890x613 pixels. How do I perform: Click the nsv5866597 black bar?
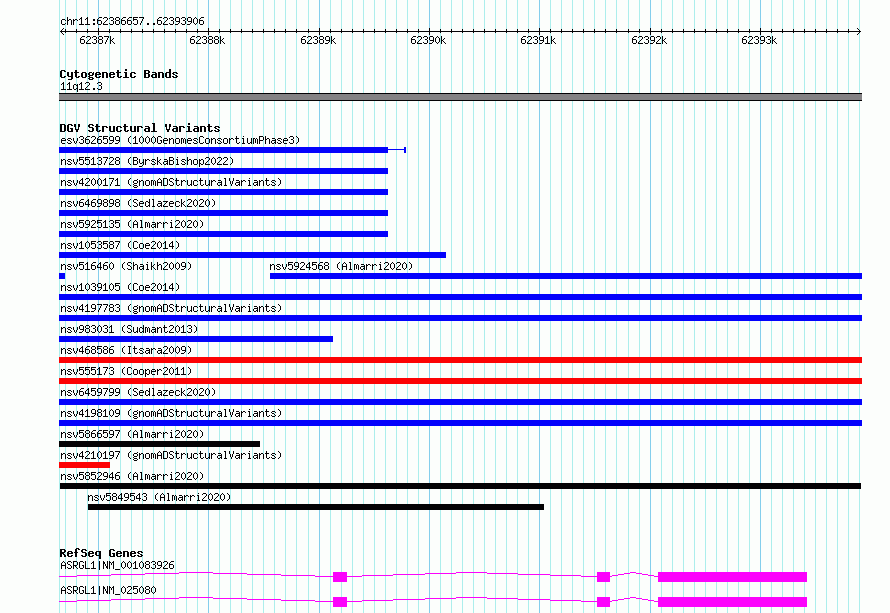[159, 444]
